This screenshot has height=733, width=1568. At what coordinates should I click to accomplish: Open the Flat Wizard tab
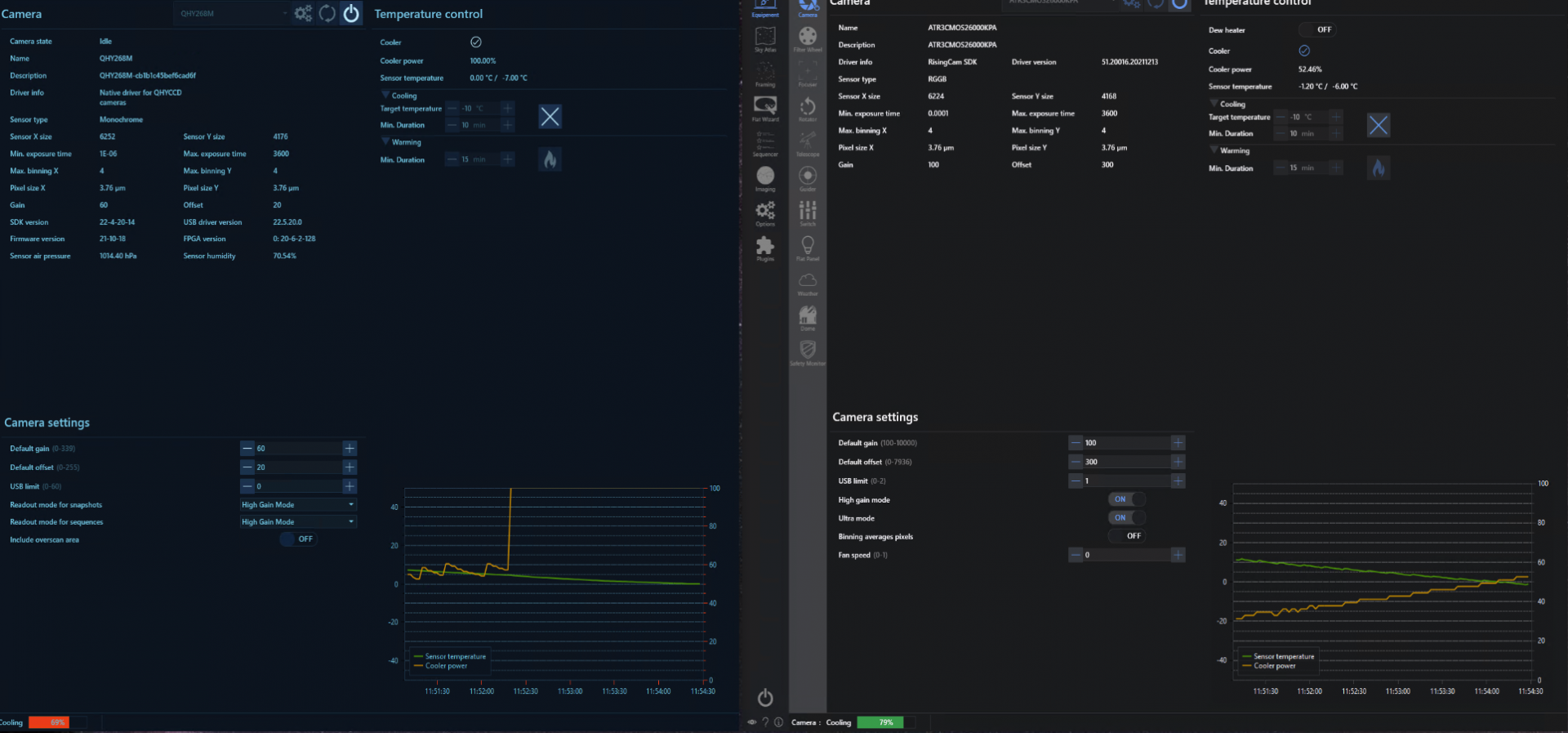tap(765, 108)
